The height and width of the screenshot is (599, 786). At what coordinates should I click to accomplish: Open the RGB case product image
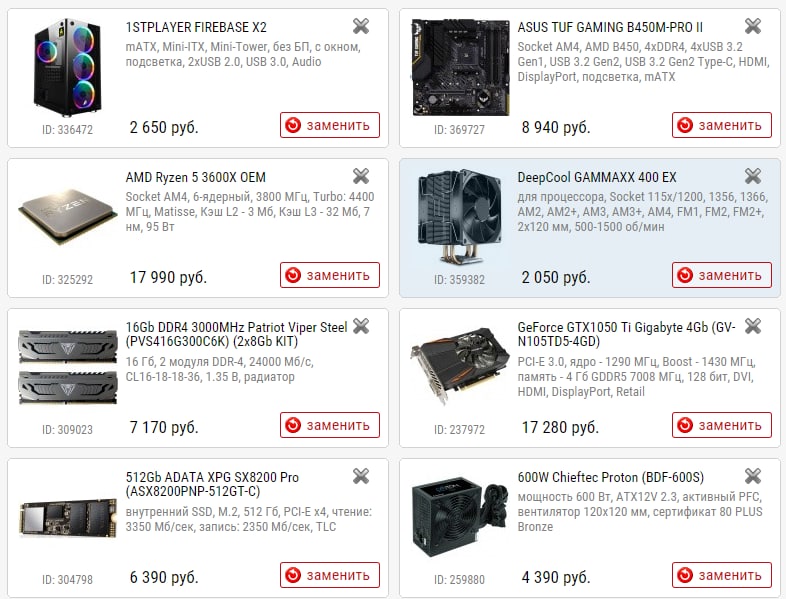tap(67, 67)
